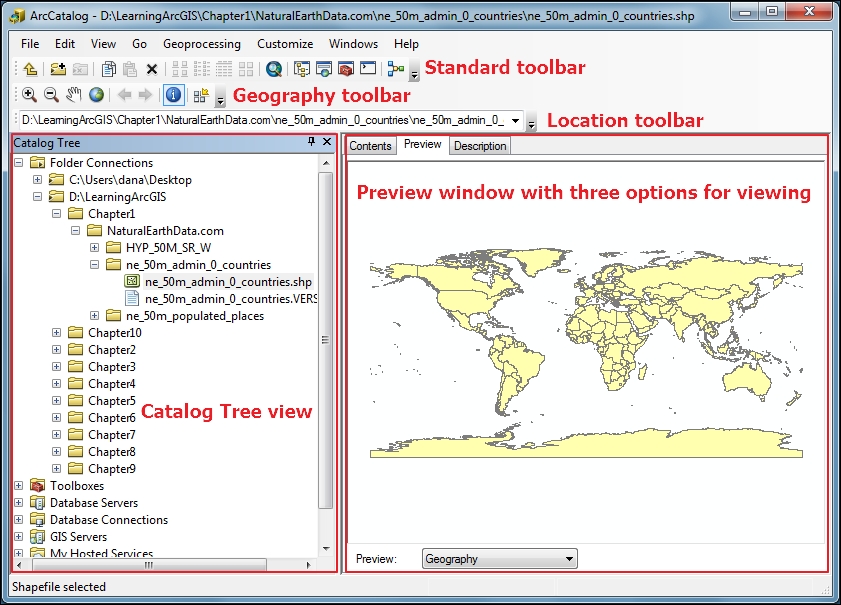
Task: Click Catalog Tree vertical scrollbar down arrow
Action: click(x=326, y=548)
